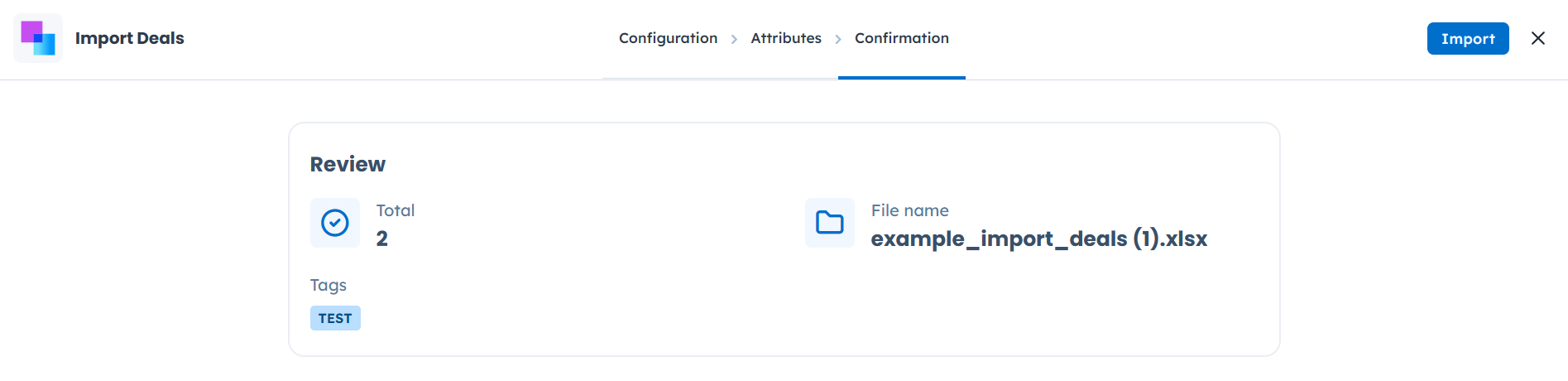1568x381 pixels.
Task: Select the Confirmation step tab
Action: click(x=901, y=38)
